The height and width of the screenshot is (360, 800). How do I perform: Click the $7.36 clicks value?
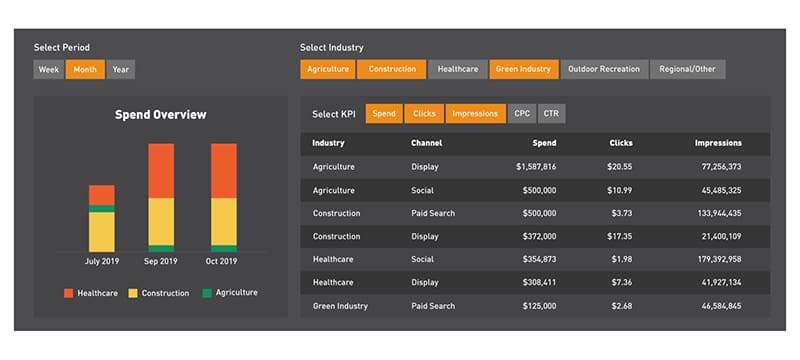point(622,282)
